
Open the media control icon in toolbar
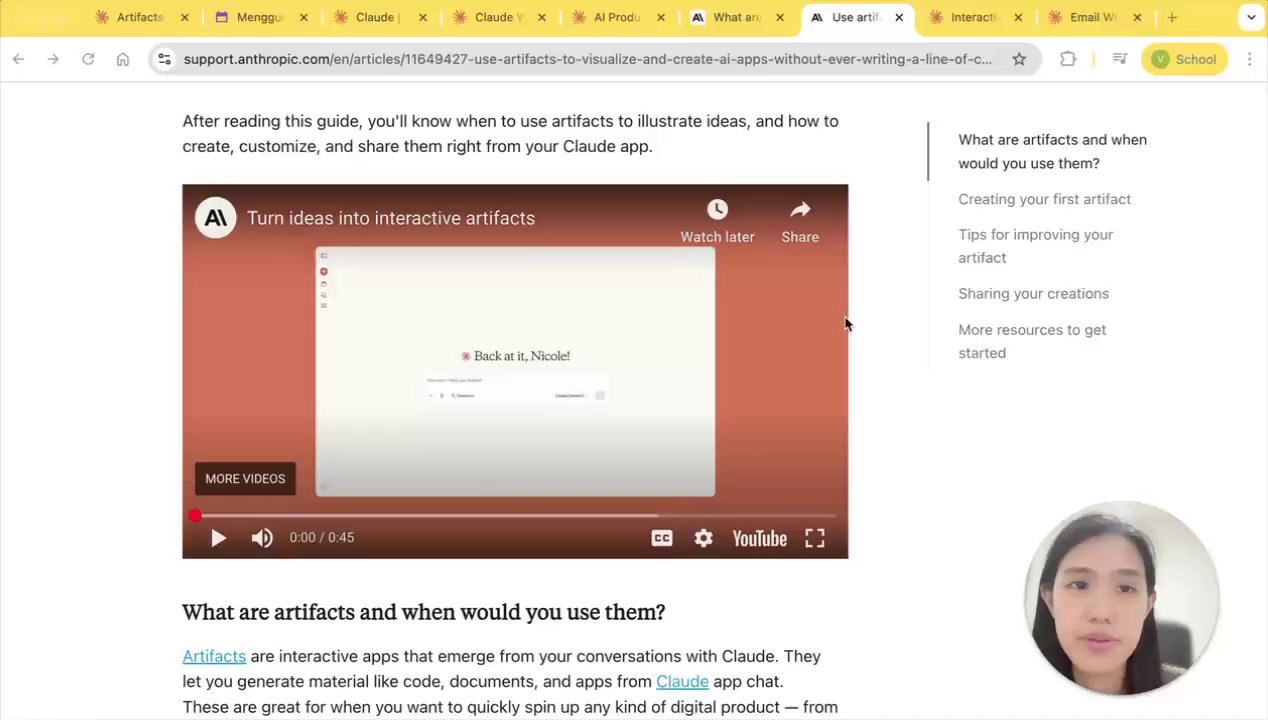[1120, 59]
